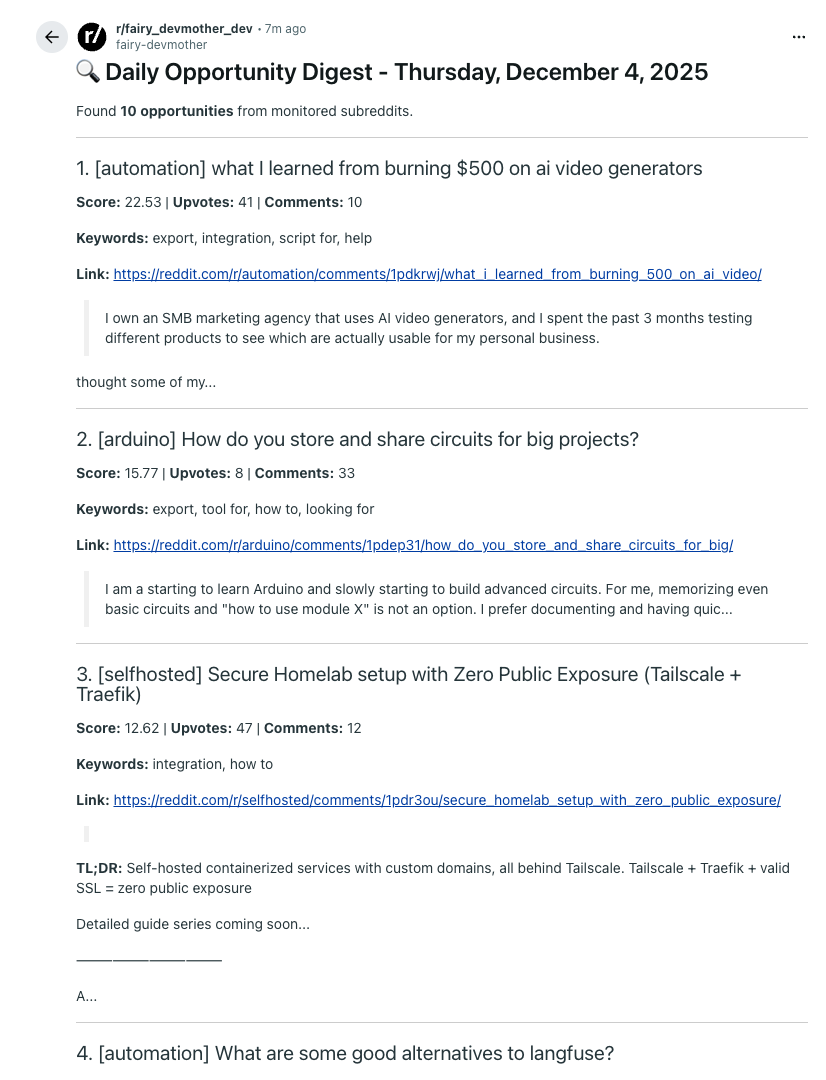Open the r/fairy_devmother_dev subreddit link
Image resolution: width=826 pixels, height=1080 pixels.
(185, 28)
